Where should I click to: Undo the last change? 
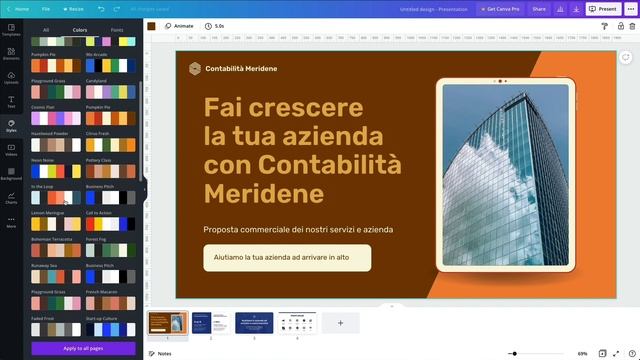101,9
